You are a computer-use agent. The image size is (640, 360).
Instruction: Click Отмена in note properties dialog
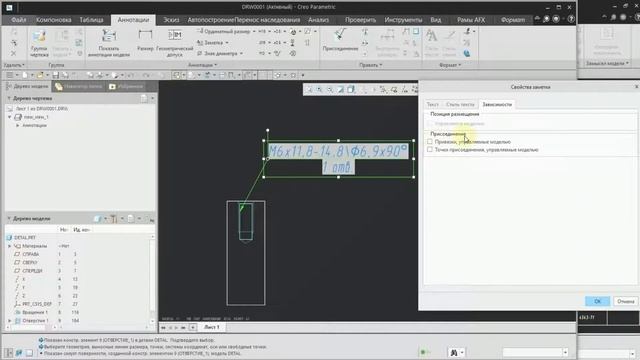[x=625, y=301]
